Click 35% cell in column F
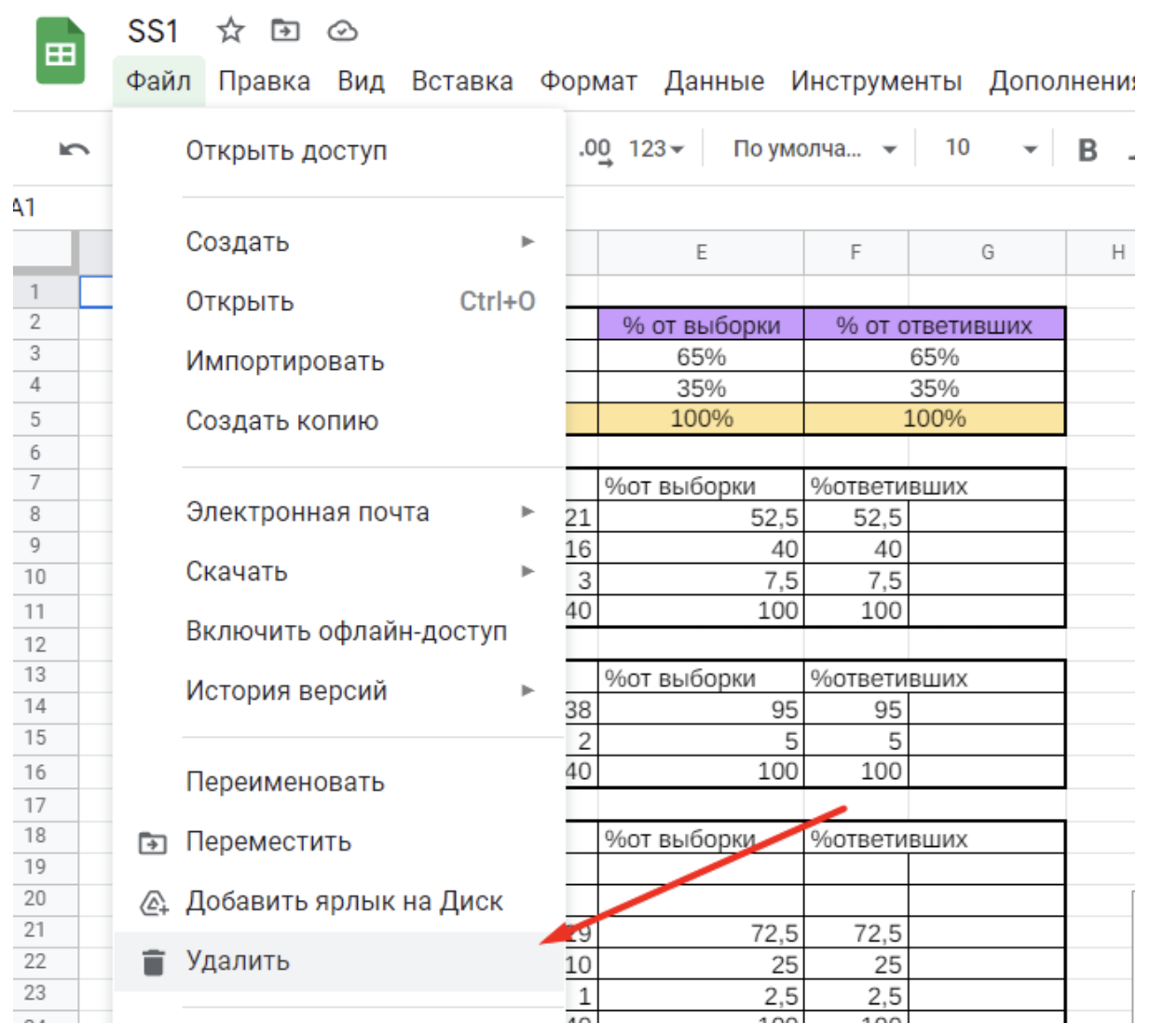The width and height of the screenshot is (1150, 1036). tap(934, 388)
